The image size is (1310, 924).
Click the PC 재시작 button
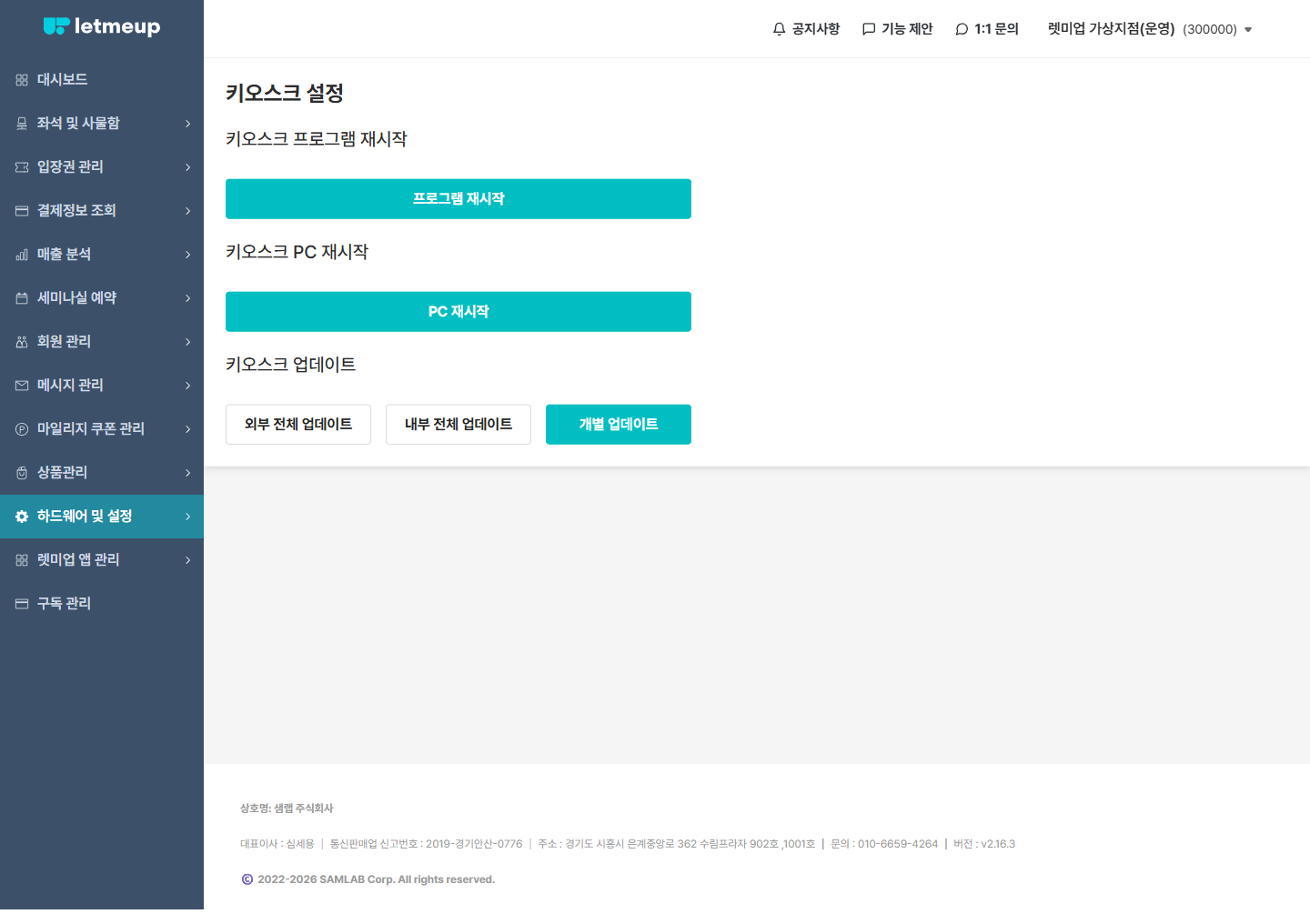pos(458,312)
